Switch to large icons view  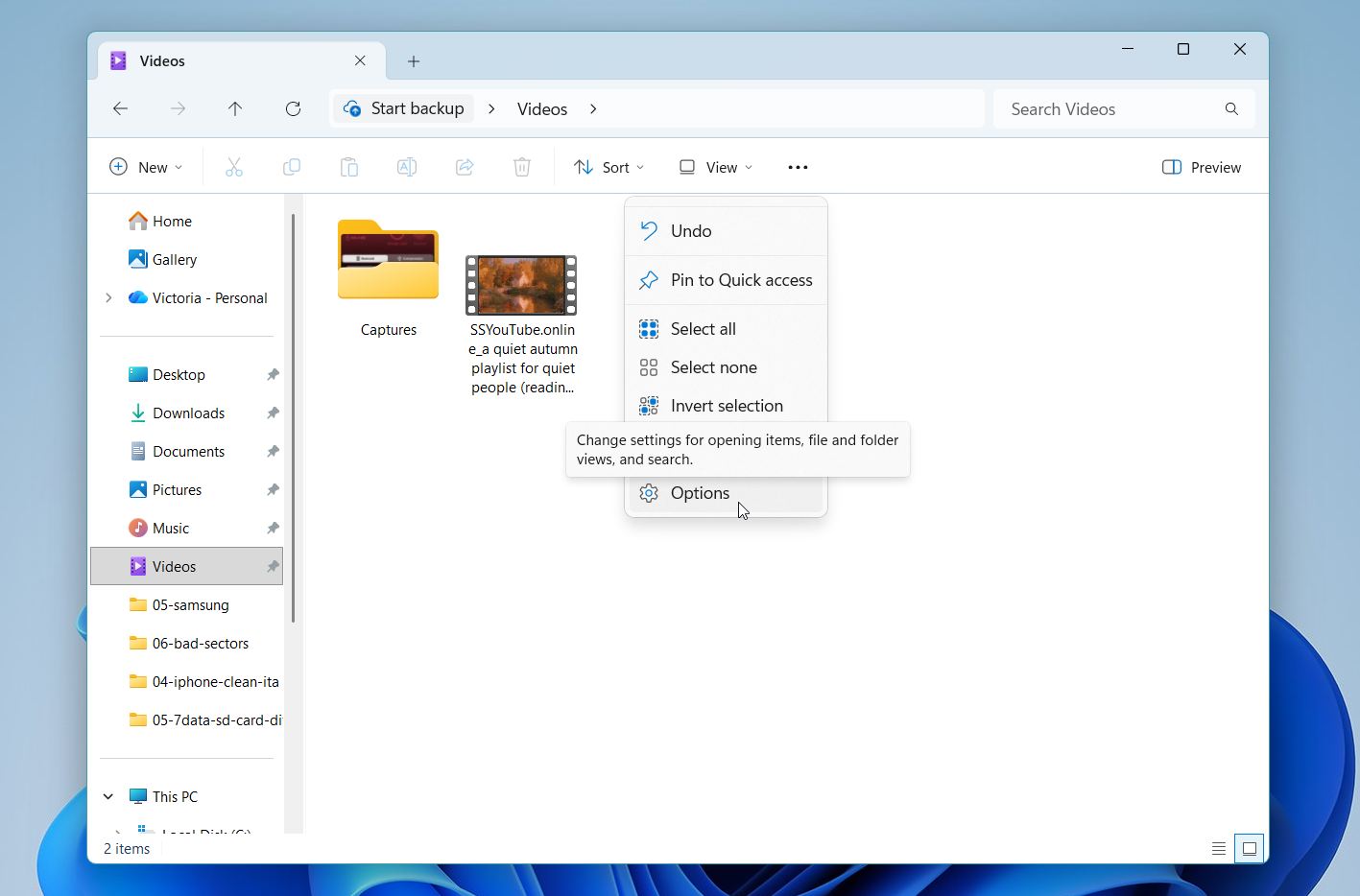click(x=1249, y=848)
